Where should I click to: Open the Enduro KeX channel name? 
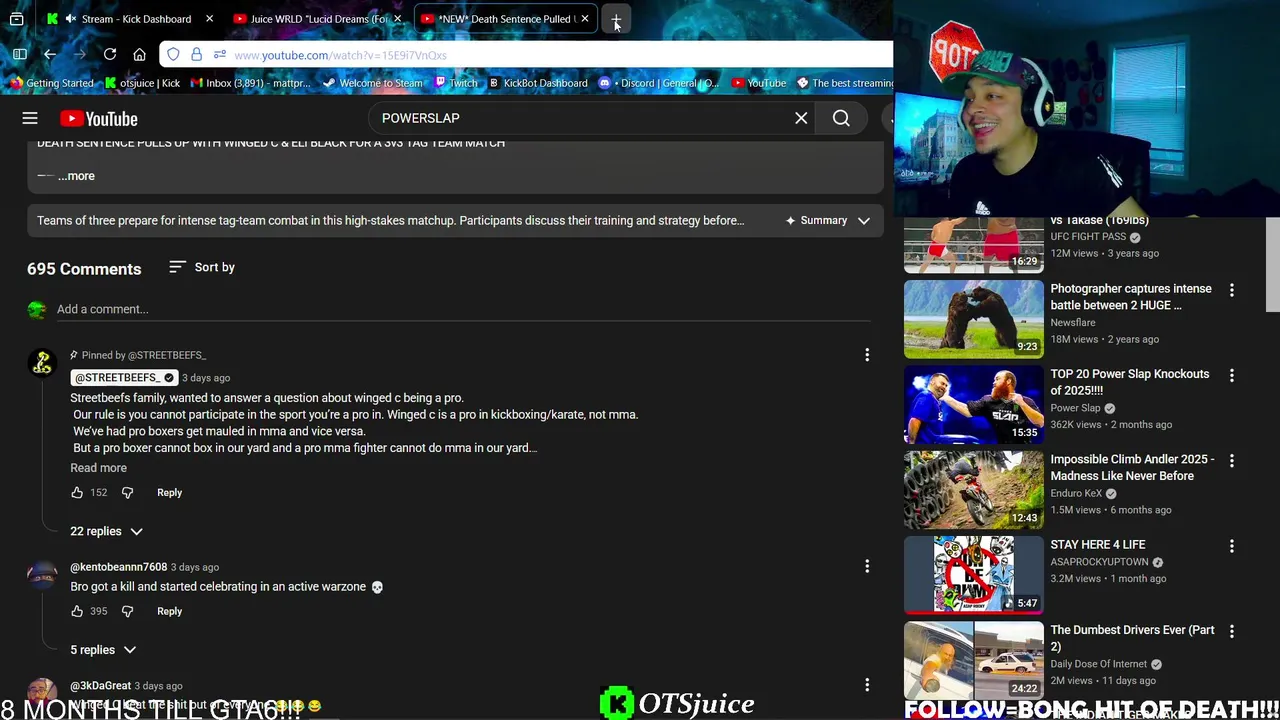(x=1076, y=493)
